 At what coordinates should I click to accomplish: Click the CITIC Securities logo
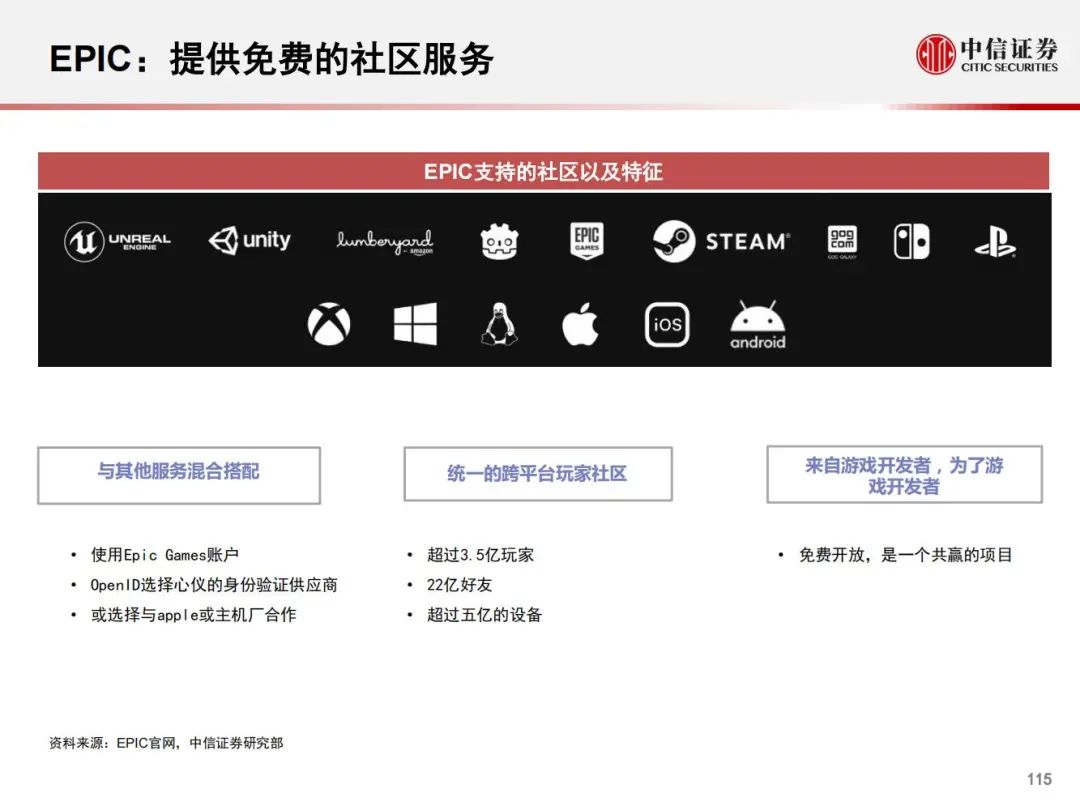pos(987,54)
